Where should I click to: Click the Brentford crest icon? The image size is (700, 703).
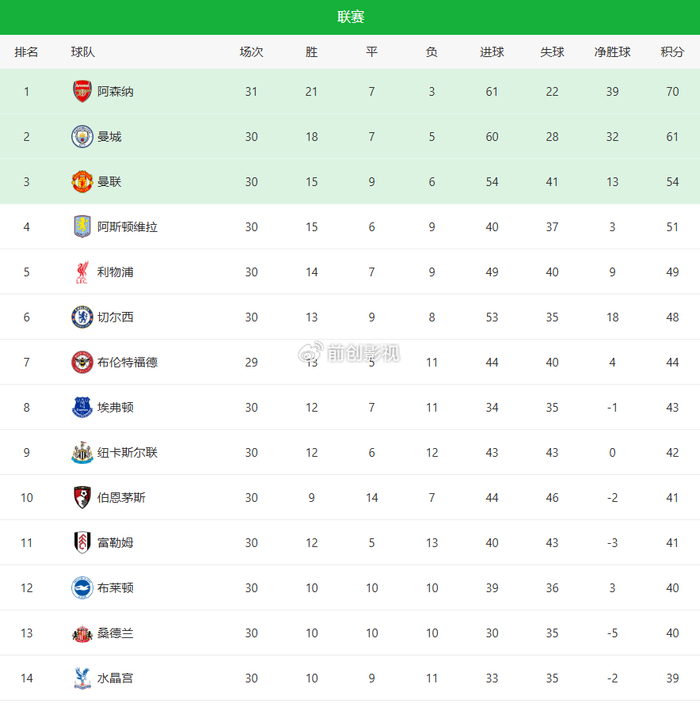coord(82,362)
